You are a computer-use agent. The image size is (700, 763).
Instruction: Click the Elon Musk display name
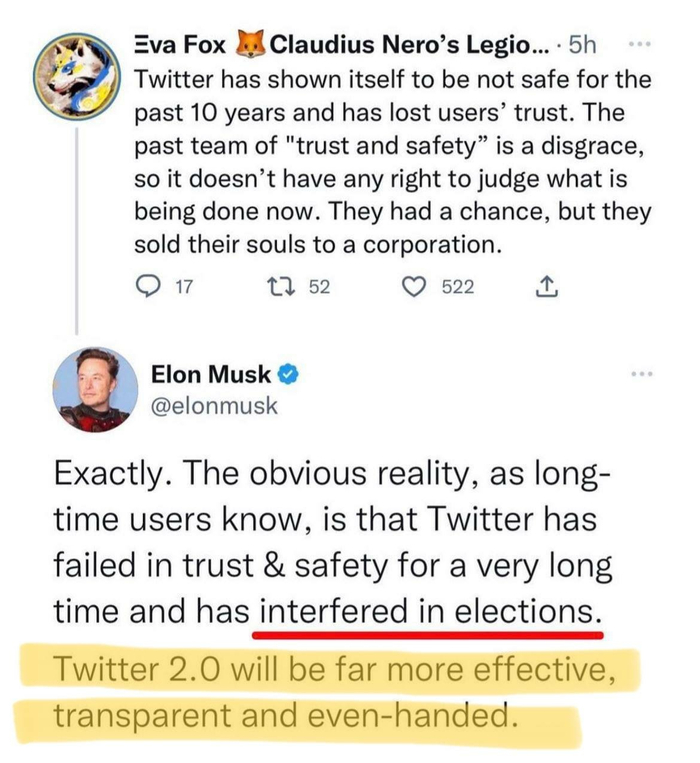pyautogui.click(x=211, y=375)
